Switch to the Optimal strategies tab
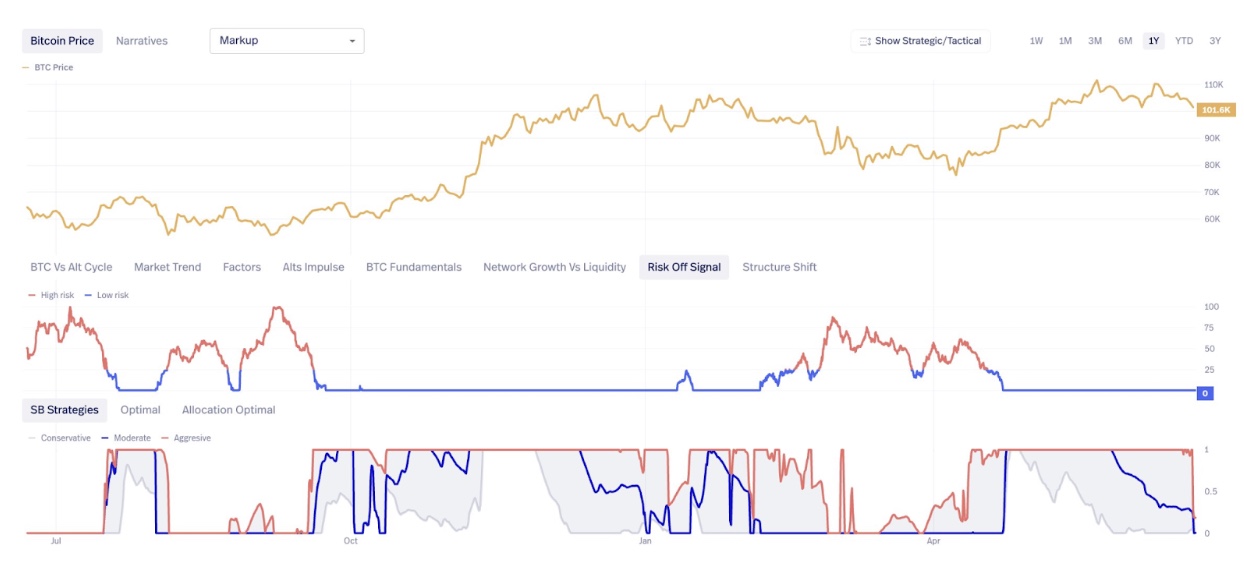Viewport: 1244px width, 582px height. point(140,409)
